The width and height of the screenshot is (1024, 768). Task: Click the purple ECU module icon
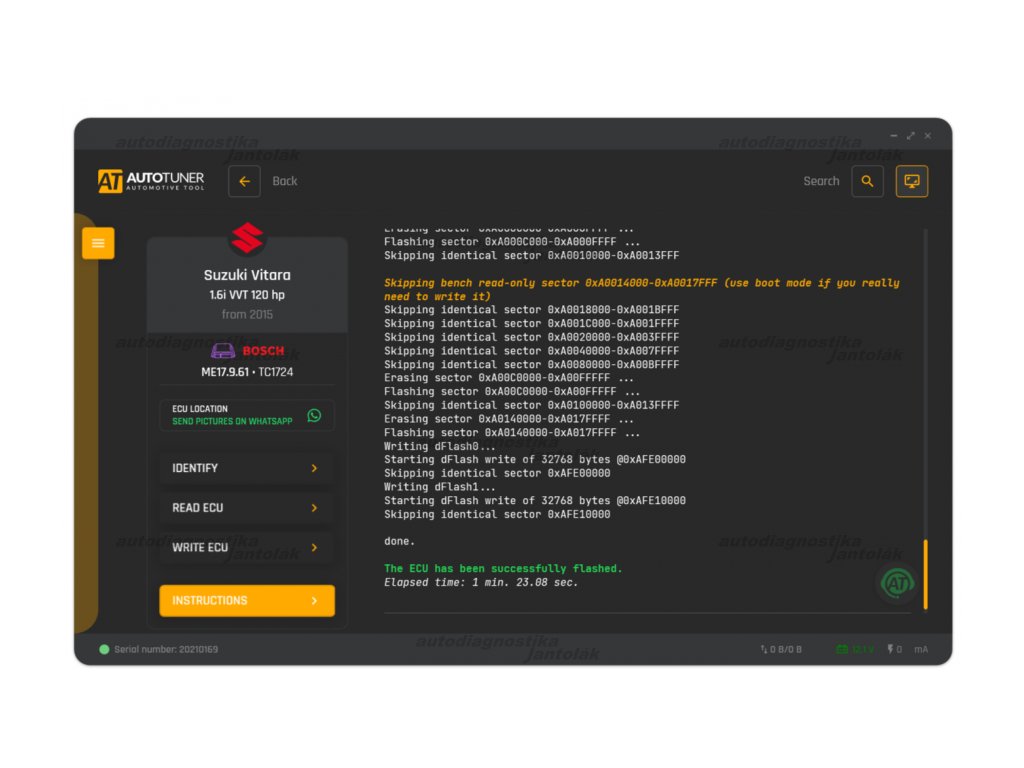pos(223,351)
